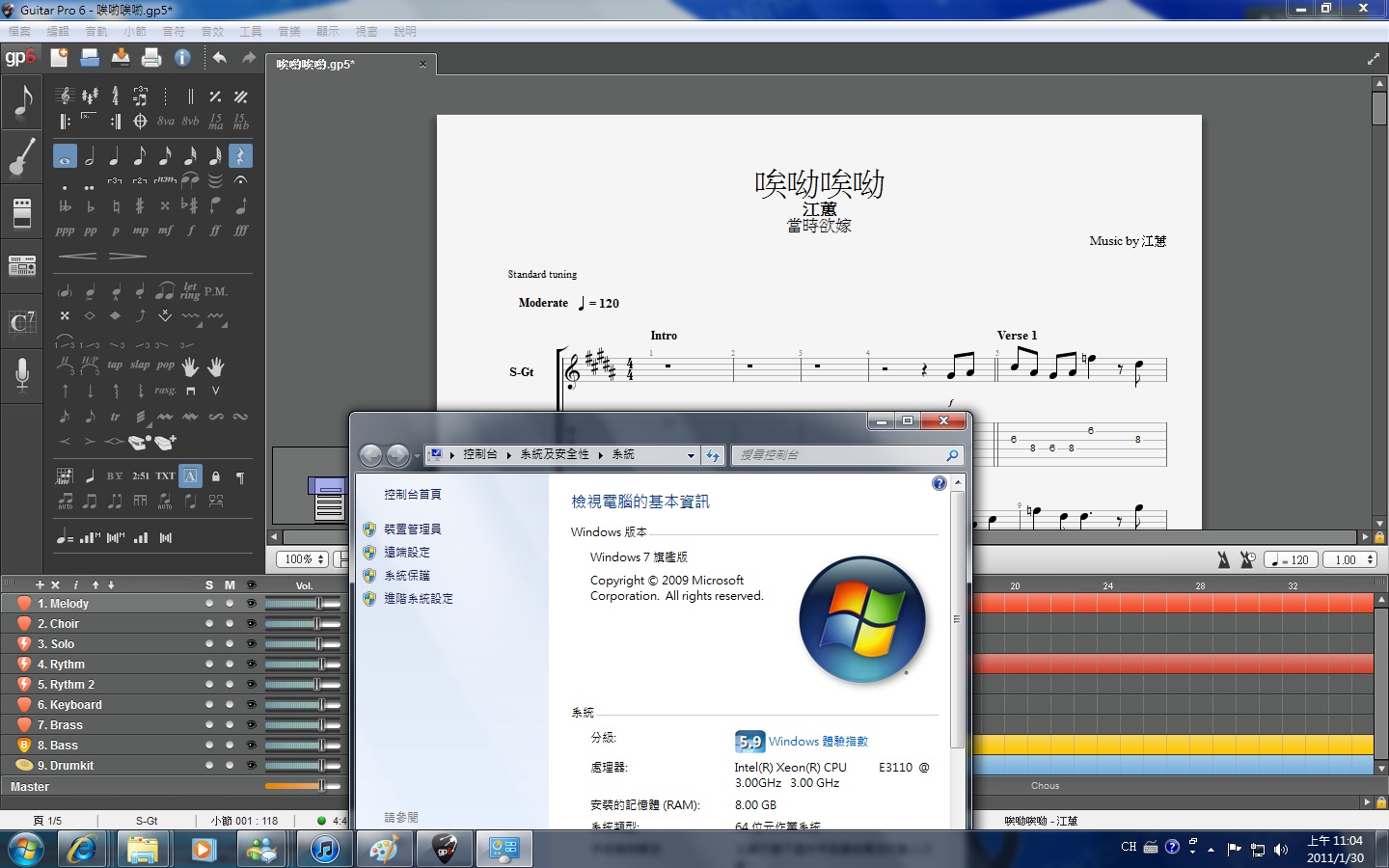Viewport: 1389px width, 868px height.
Task: Choose the half note duration
Action: tap(90, 155)
